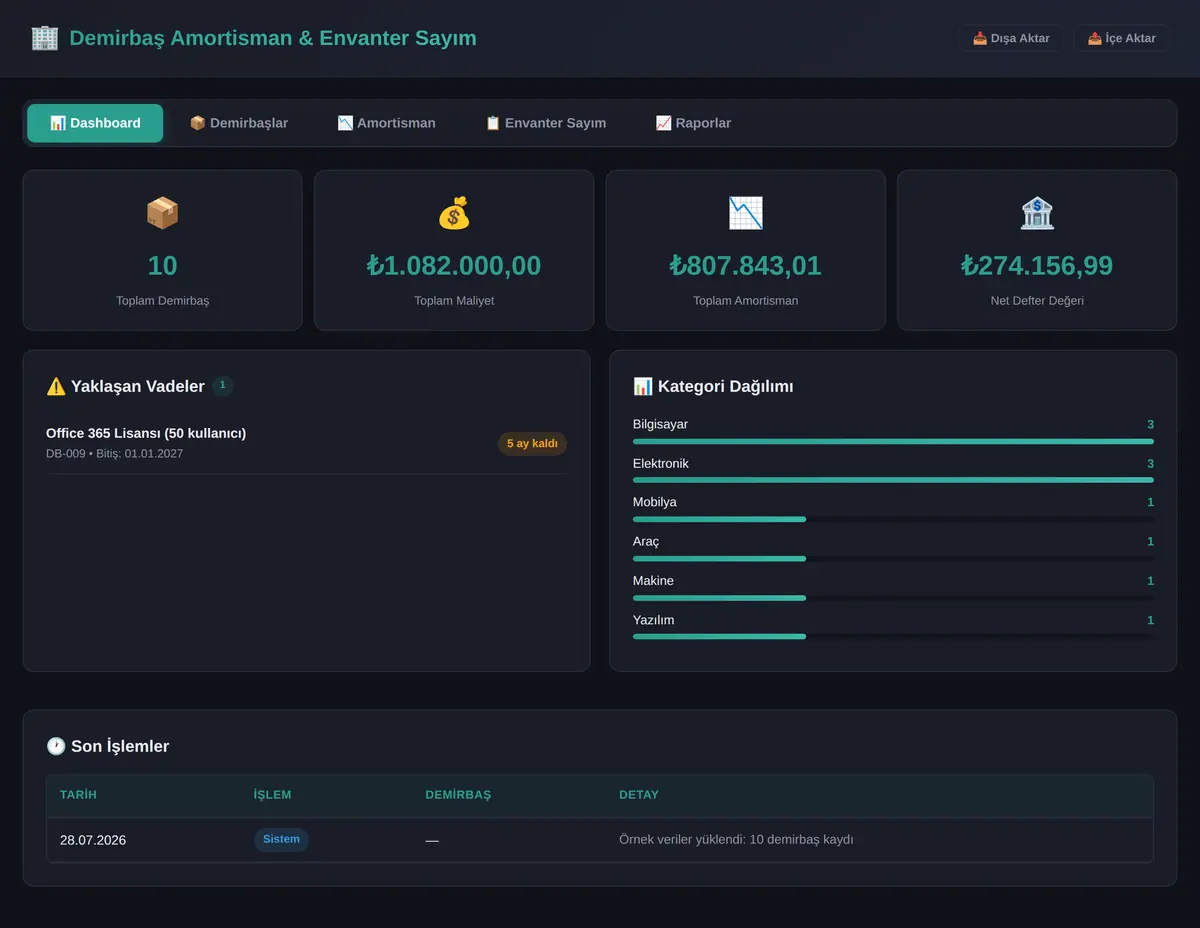The image size is (1200, 928).
Task: Click the money bag icon above Toplam Maliyet
Action: click(x=454, y=213)
